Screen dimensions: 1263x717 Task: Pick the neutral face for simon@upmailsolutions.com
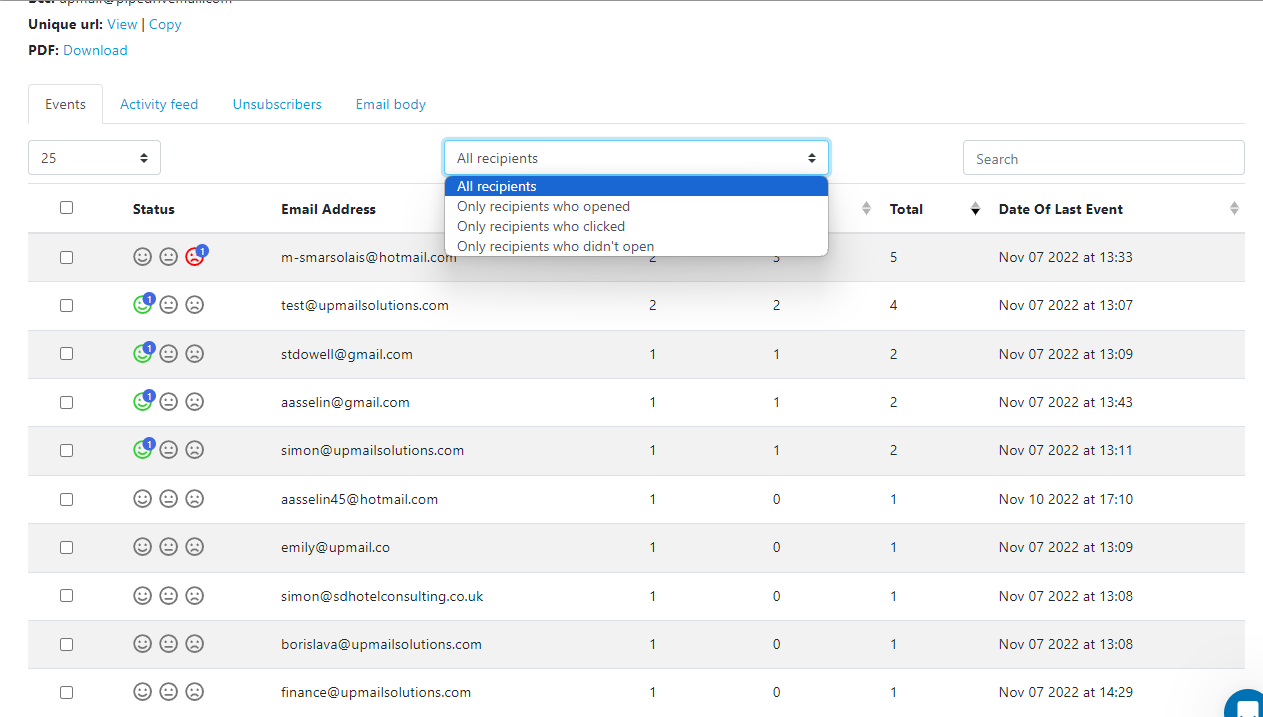coord(168,450)
